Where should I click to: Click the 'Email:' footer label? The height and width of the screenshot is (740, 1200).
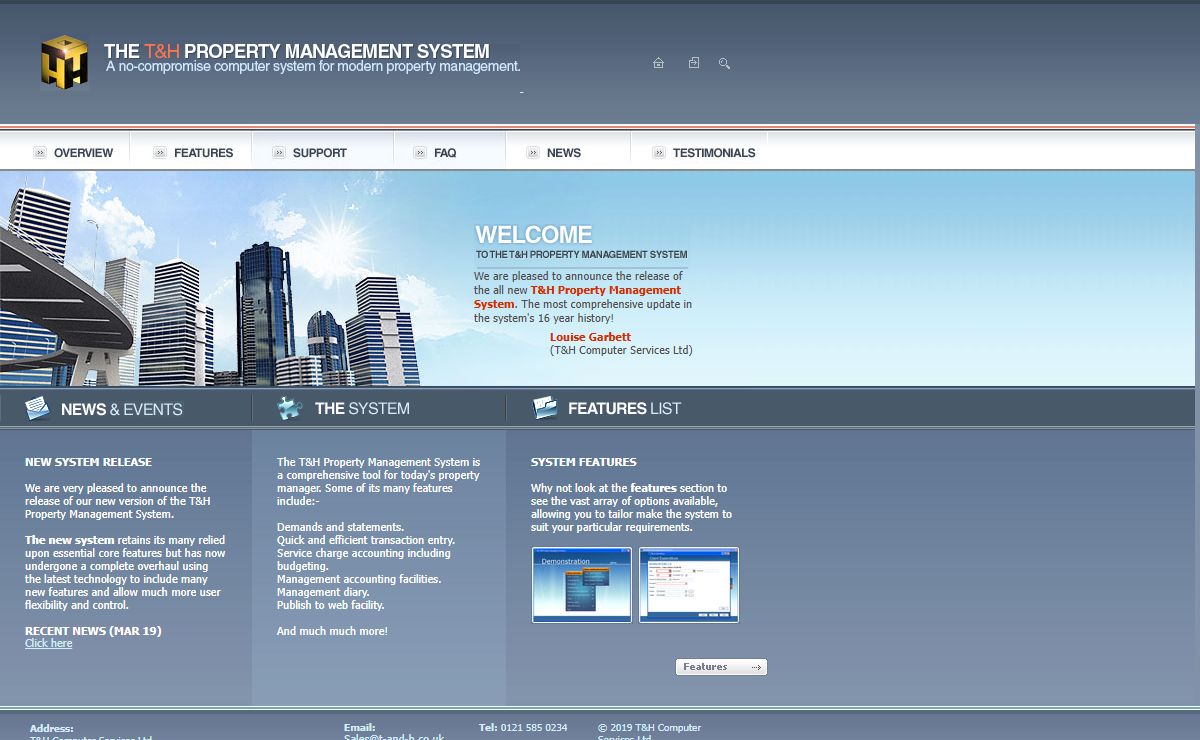(359, 728)
